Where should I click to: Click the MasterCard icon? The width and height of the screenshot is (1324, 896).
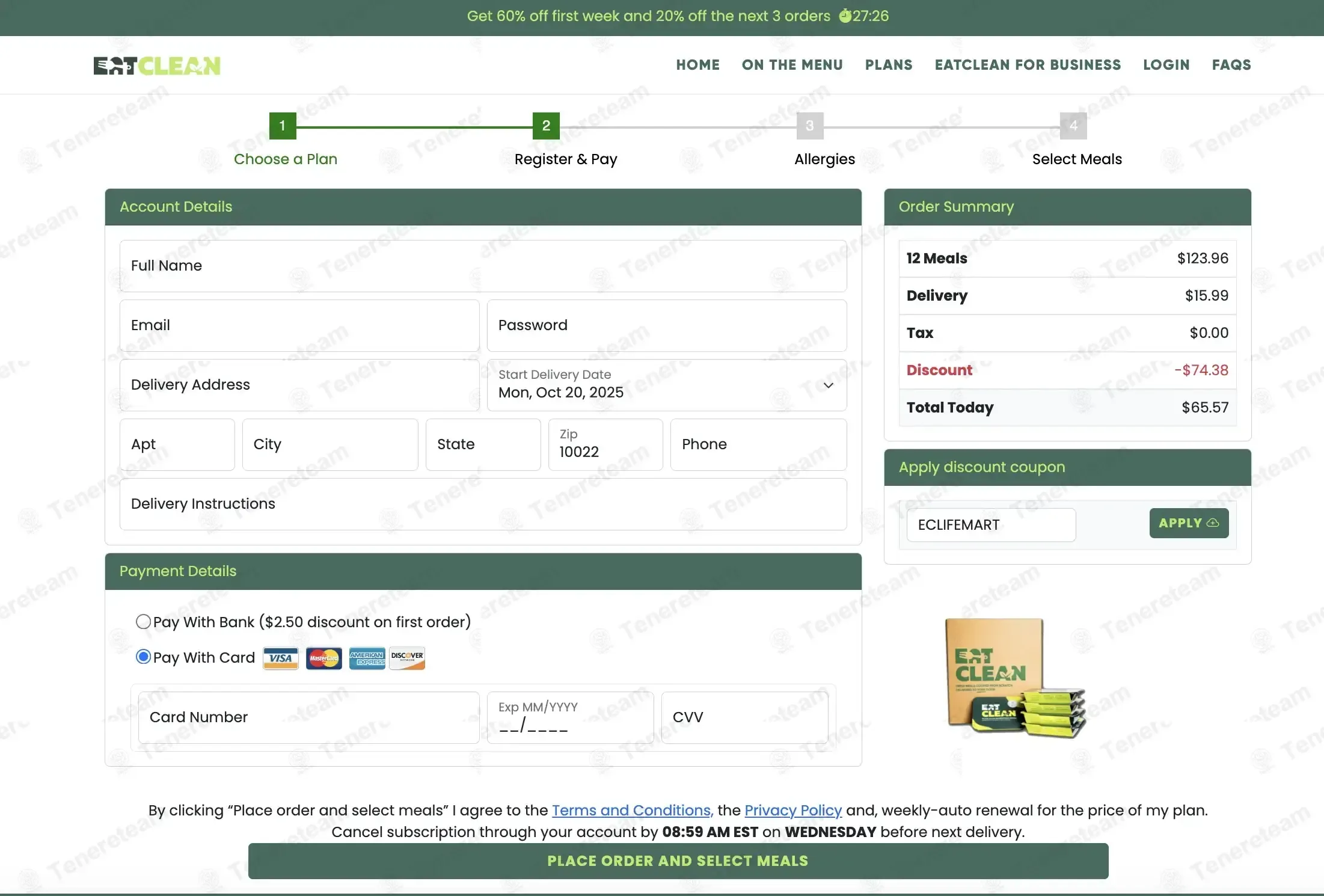click(323, 658)
